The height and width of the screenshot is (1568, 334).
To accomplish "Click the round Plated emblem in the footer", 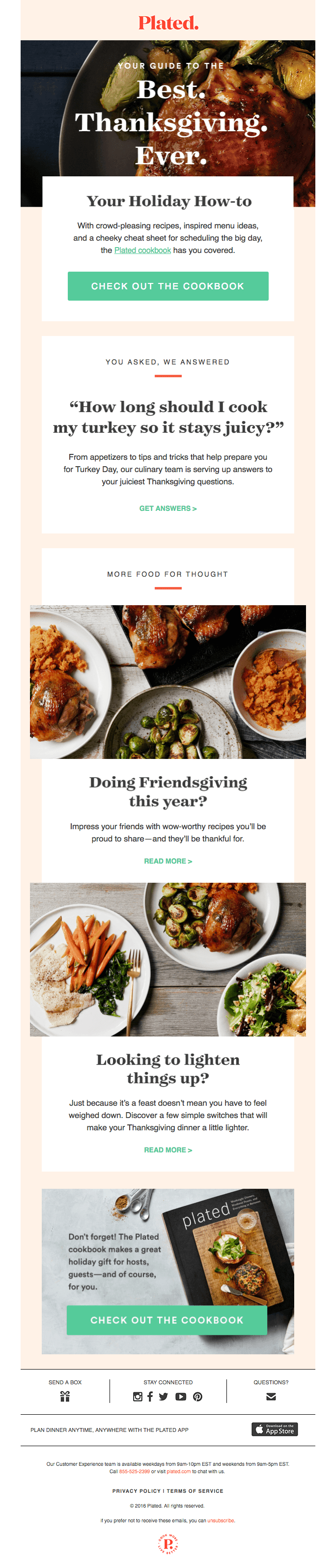I will coord(168,1544).
